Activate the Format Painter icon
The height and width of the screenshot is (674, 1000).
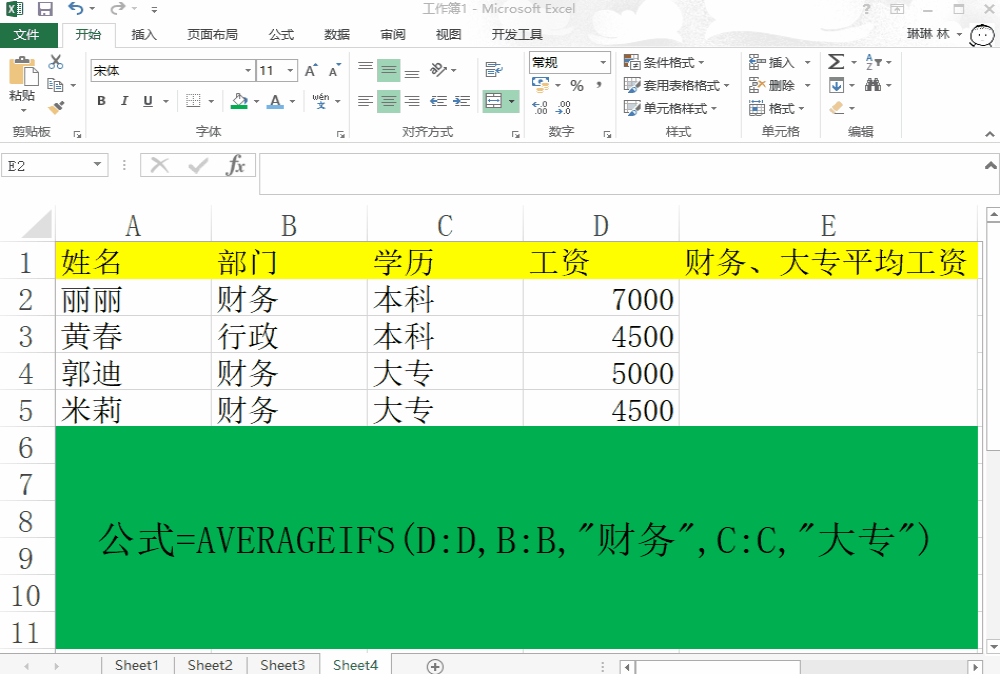58,106
